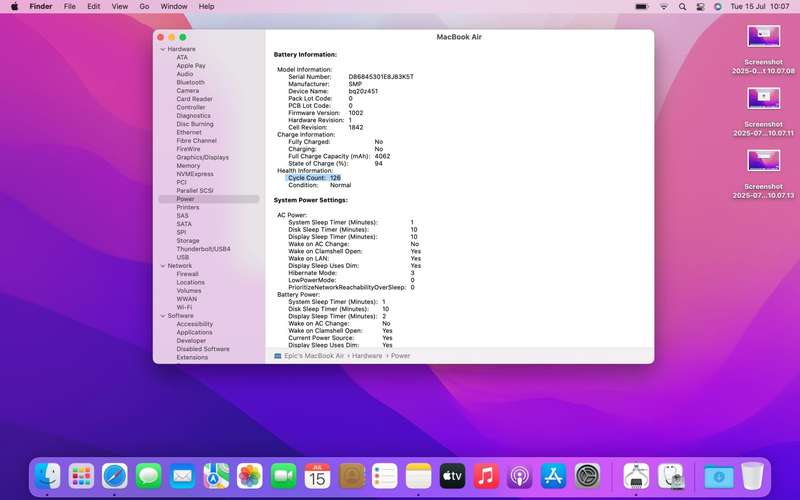Open Maps app in the Dock

point(216,477)
